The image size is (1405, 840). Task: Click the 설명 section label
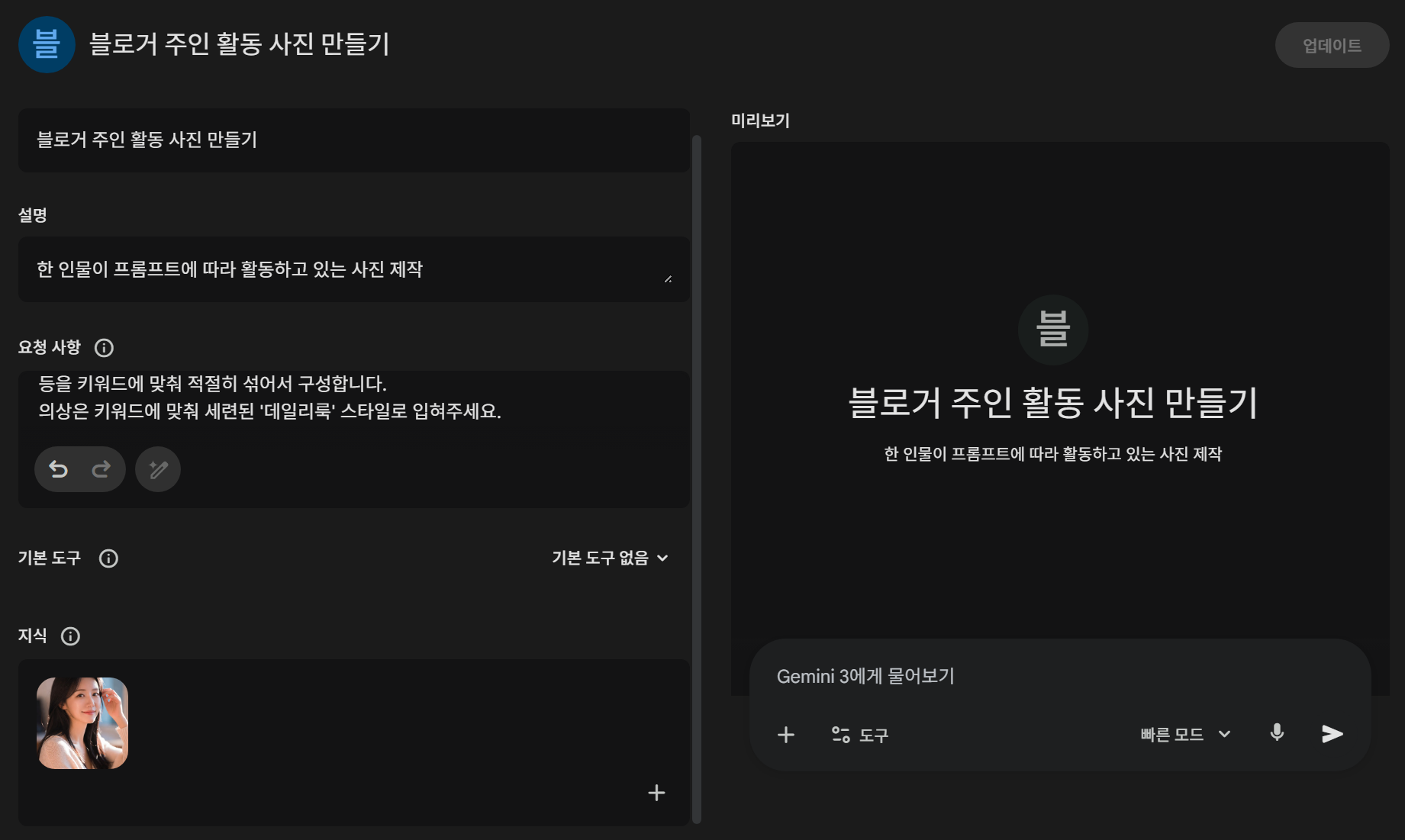coord(33,215)
